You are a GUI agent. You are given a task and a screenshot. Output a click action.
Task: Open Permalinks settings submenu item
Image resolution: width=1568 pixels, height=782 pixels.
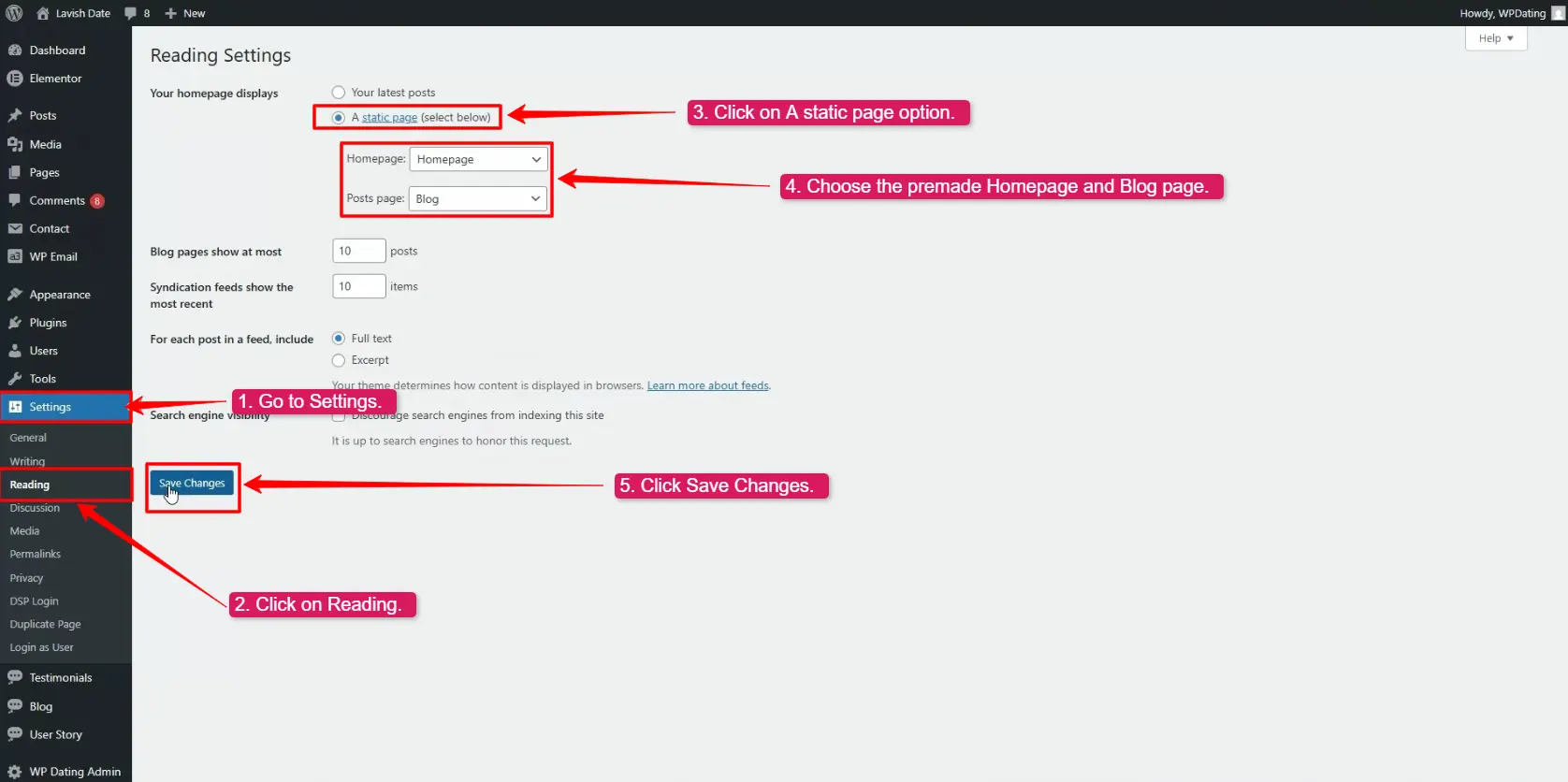point(36,555)
